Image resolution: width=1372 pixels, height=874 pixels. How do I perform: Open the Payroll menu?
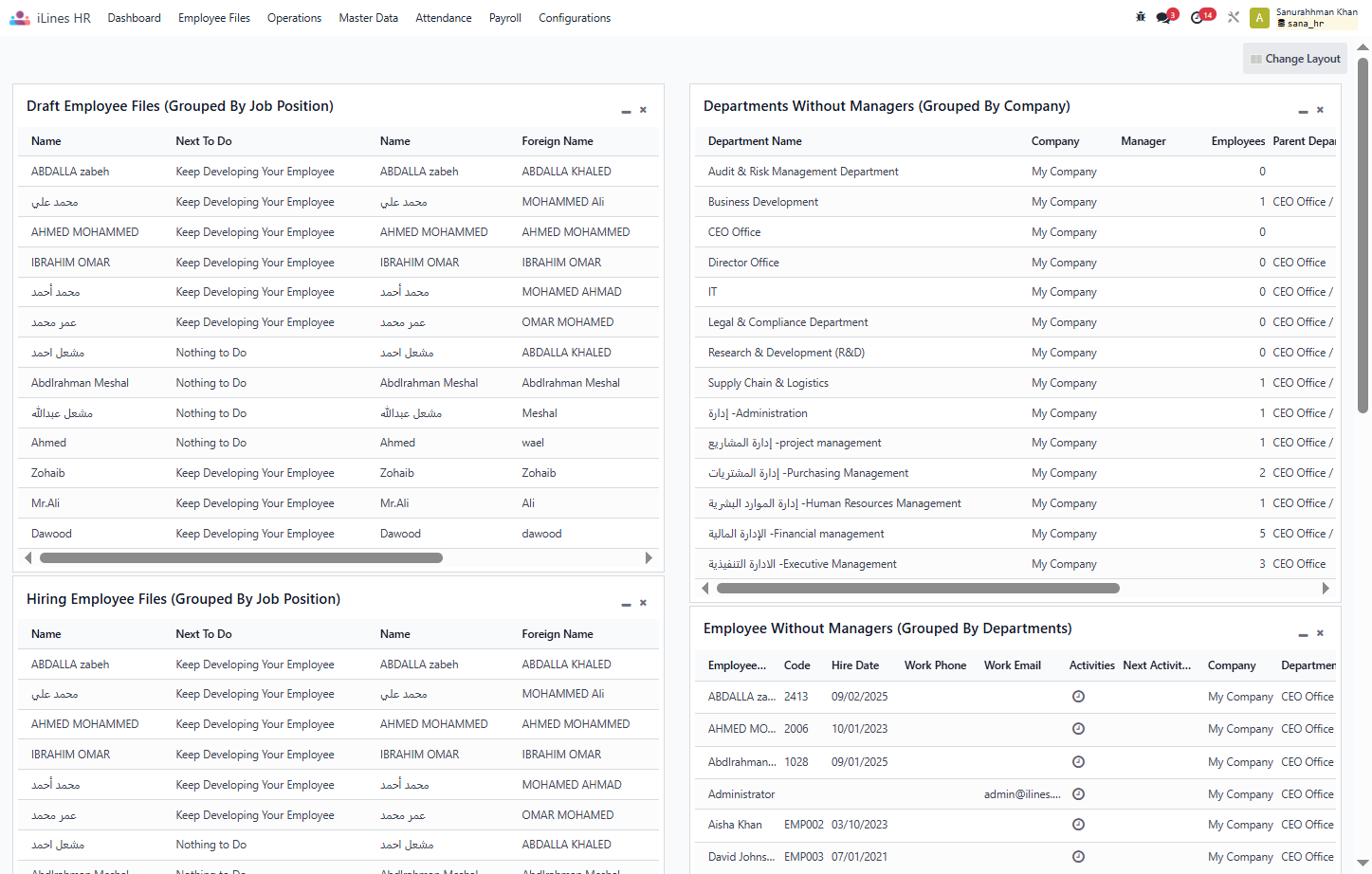point(505,18)
